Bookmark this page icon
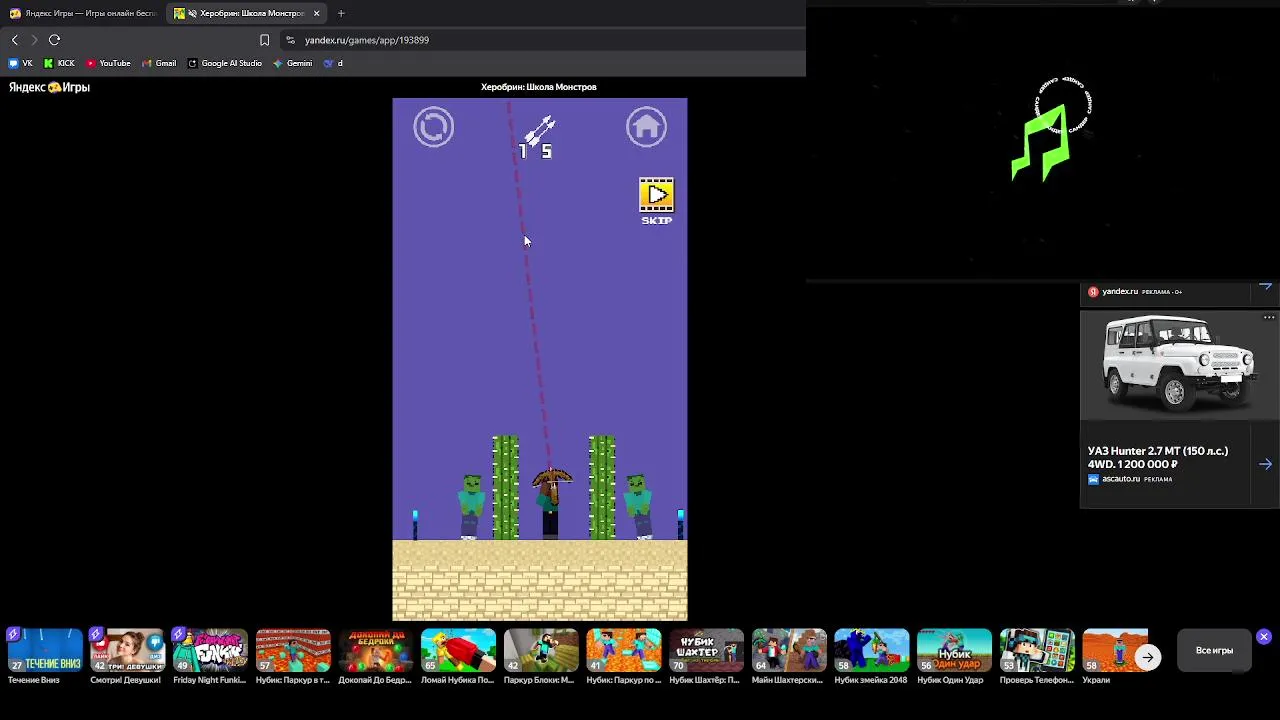Screen dimensions: 1280x720 pyautogui.click(x=264, y=40)
